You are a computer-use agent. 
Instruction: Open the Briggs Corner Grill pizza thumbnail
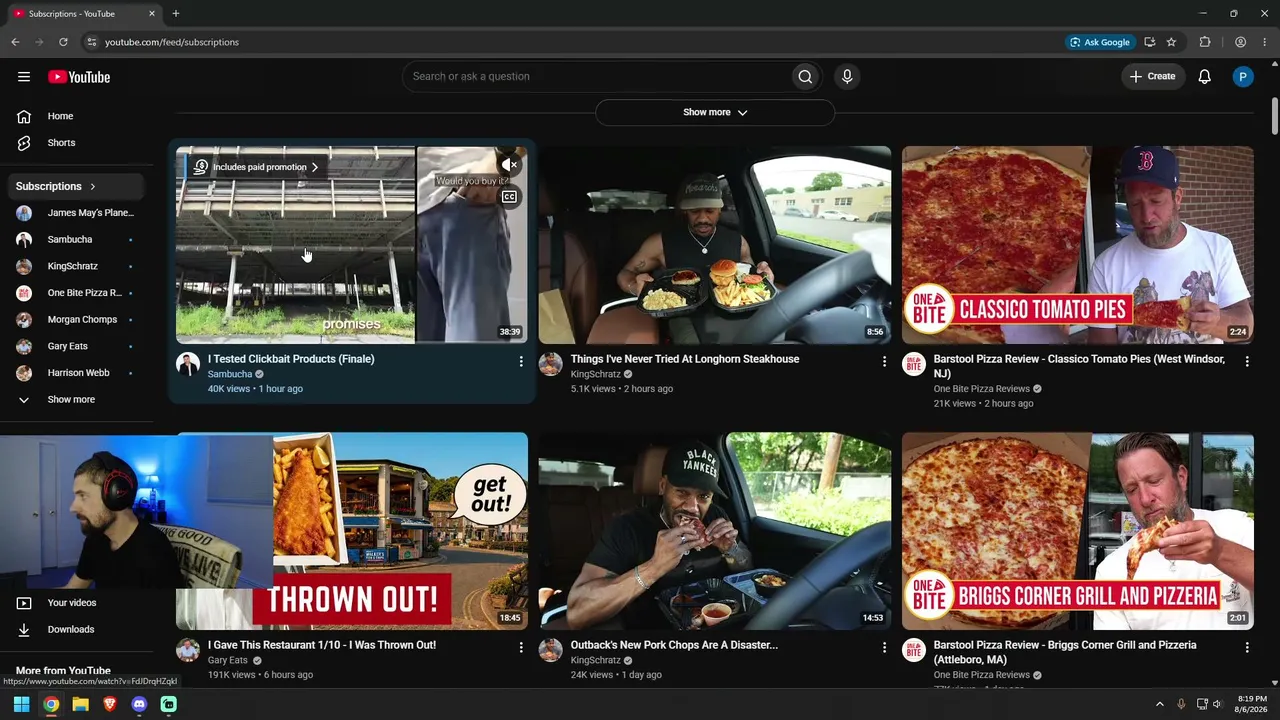(1078, 531)
